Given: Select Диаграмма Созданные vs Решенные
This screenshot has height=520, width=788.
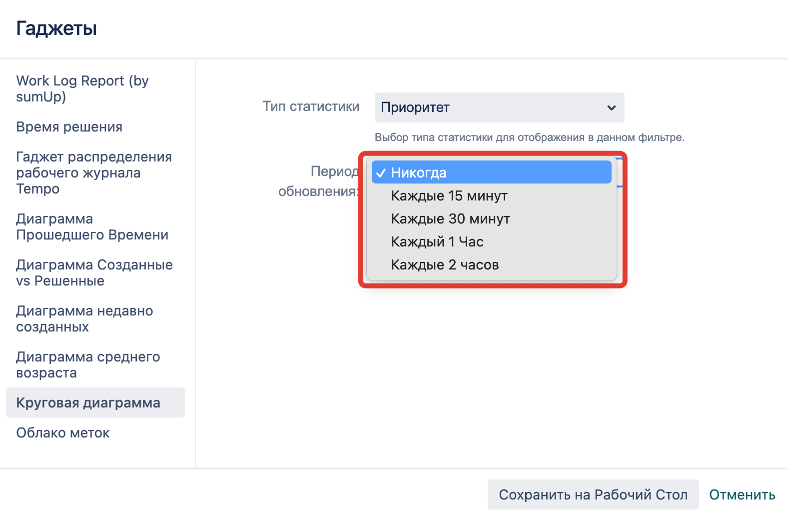Looking at the screenshot, I should coord(94,273).
